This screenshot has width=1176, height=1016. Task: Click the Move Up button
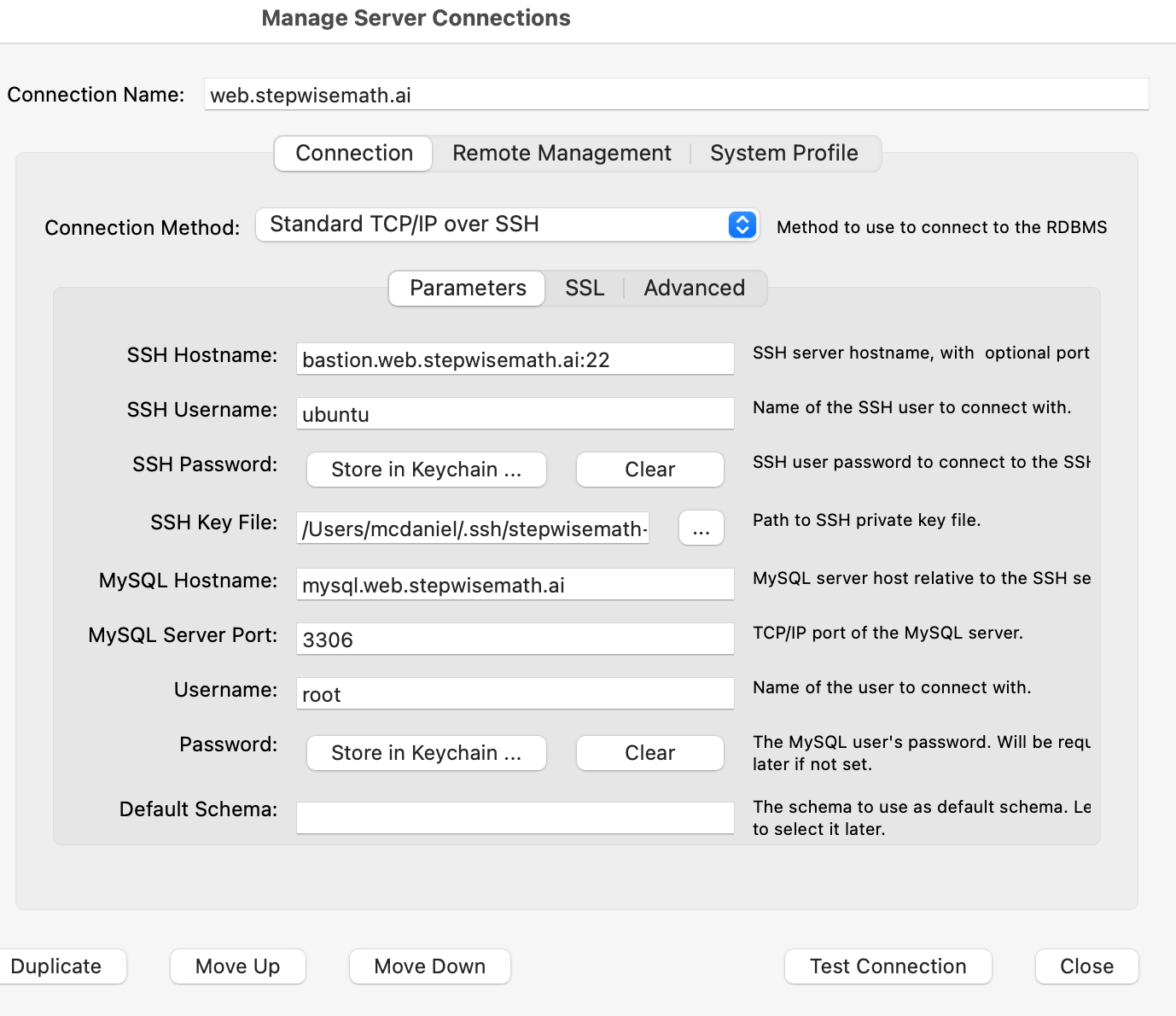pyautogui.click(x=238, y=966)
